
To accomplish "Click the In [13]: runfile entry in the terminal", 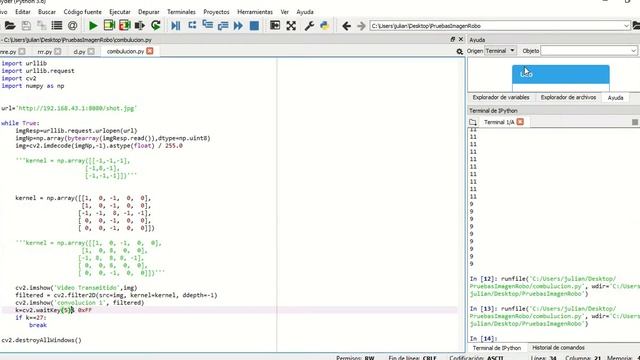I will [554, 316].
